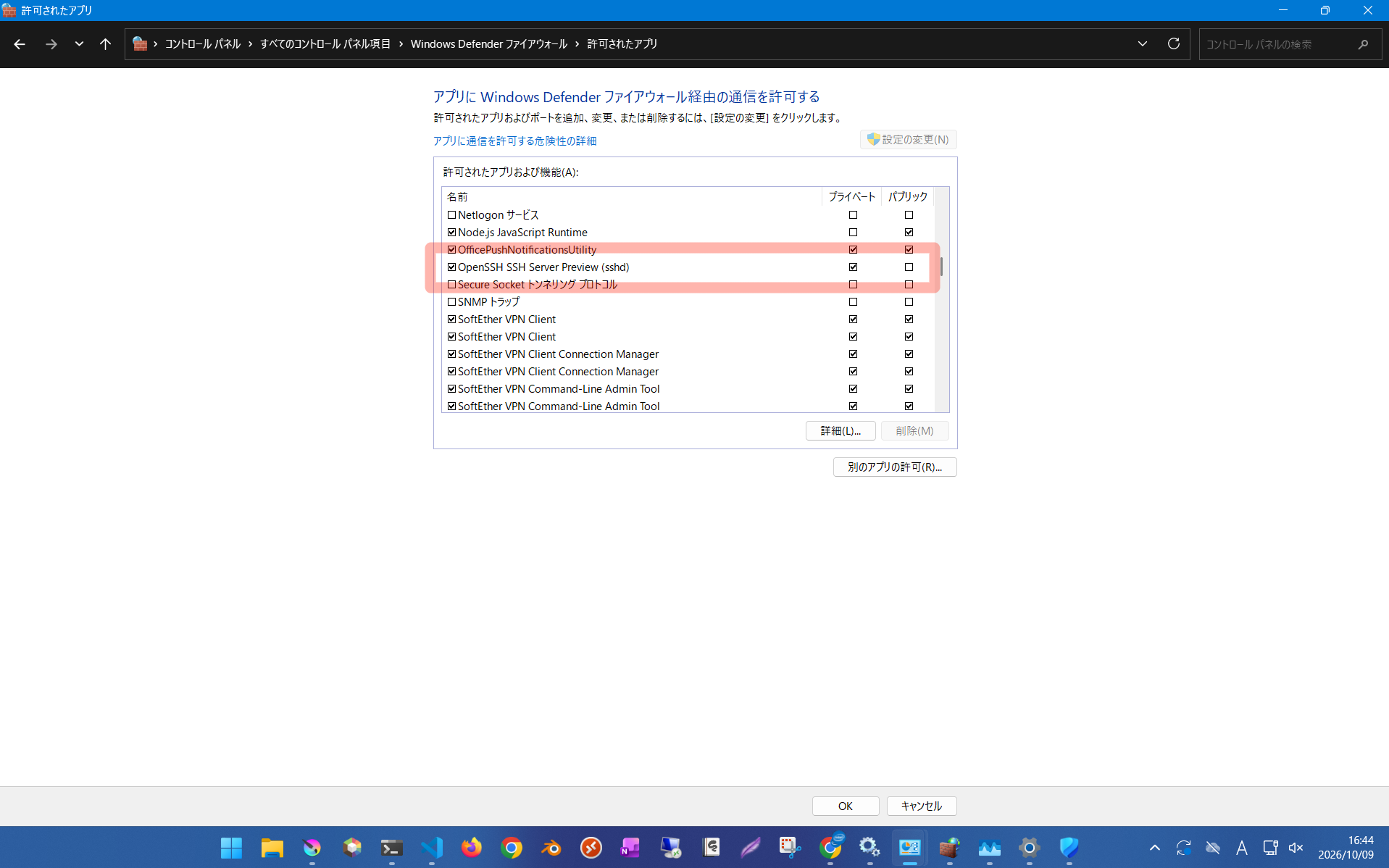Open the Windows Start menu

[x=231, y=847]
